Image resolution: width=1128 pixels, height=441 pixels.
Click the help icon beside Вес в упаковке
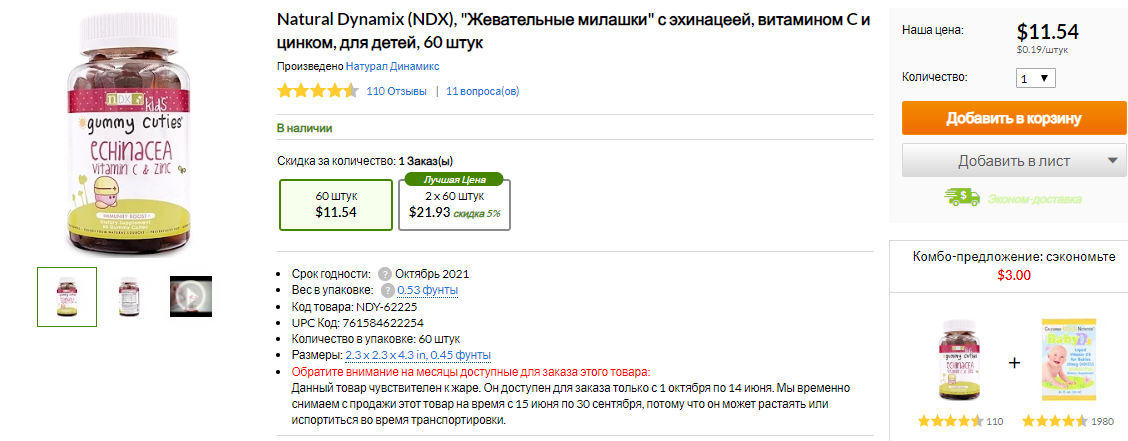pyautogui.click(x=387, y=291)
